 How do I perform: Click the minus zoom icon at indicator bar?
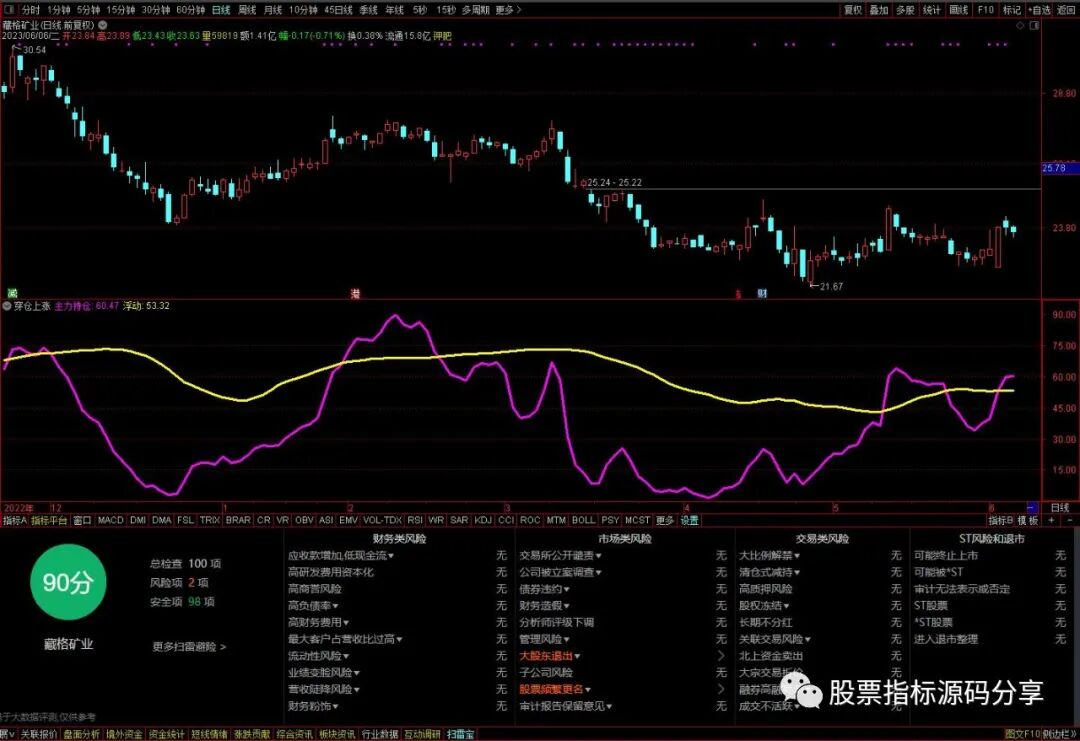coord(1070,521)
